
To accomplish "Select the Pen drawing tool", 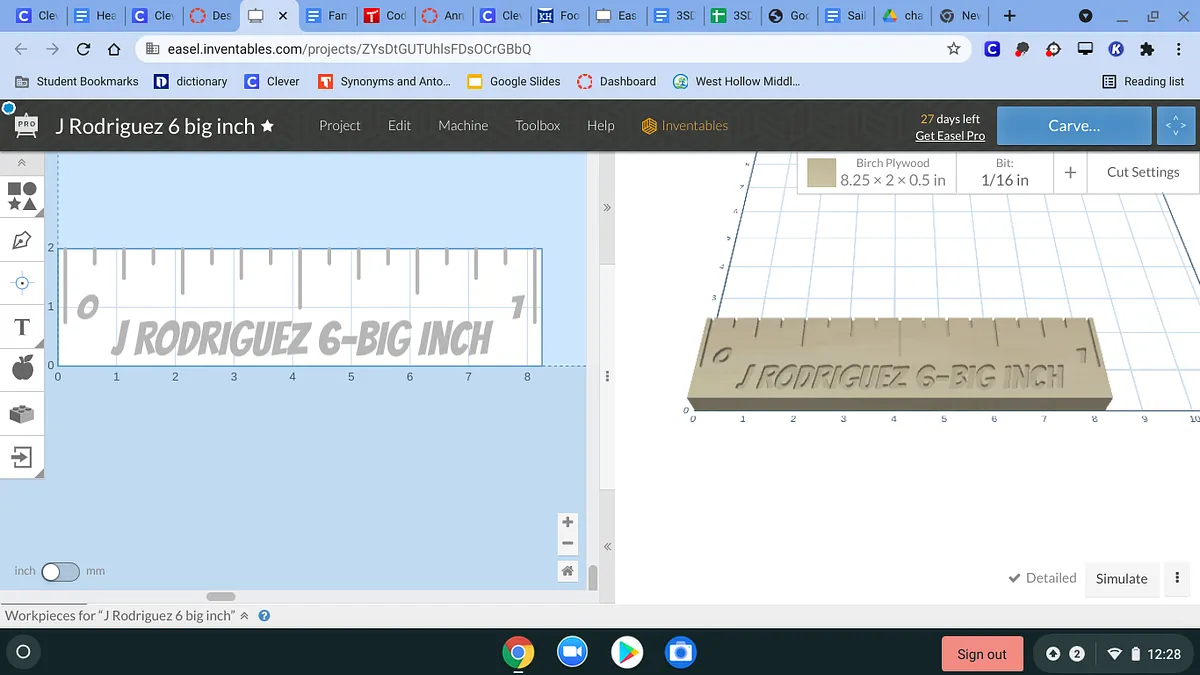I will [22, 240].
